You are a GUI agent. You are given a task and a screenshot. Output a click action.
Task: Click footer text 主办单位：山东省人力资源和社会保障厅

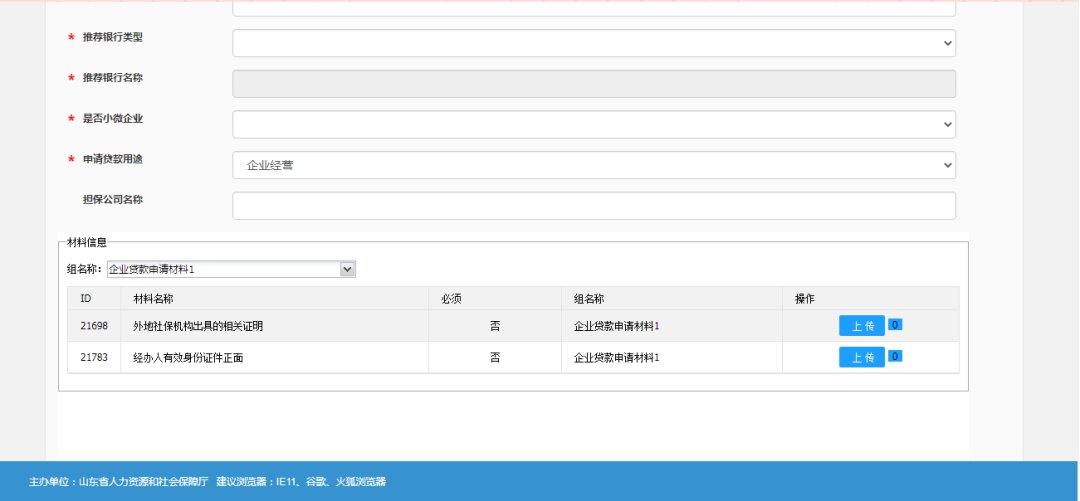(x=118, y=482)
